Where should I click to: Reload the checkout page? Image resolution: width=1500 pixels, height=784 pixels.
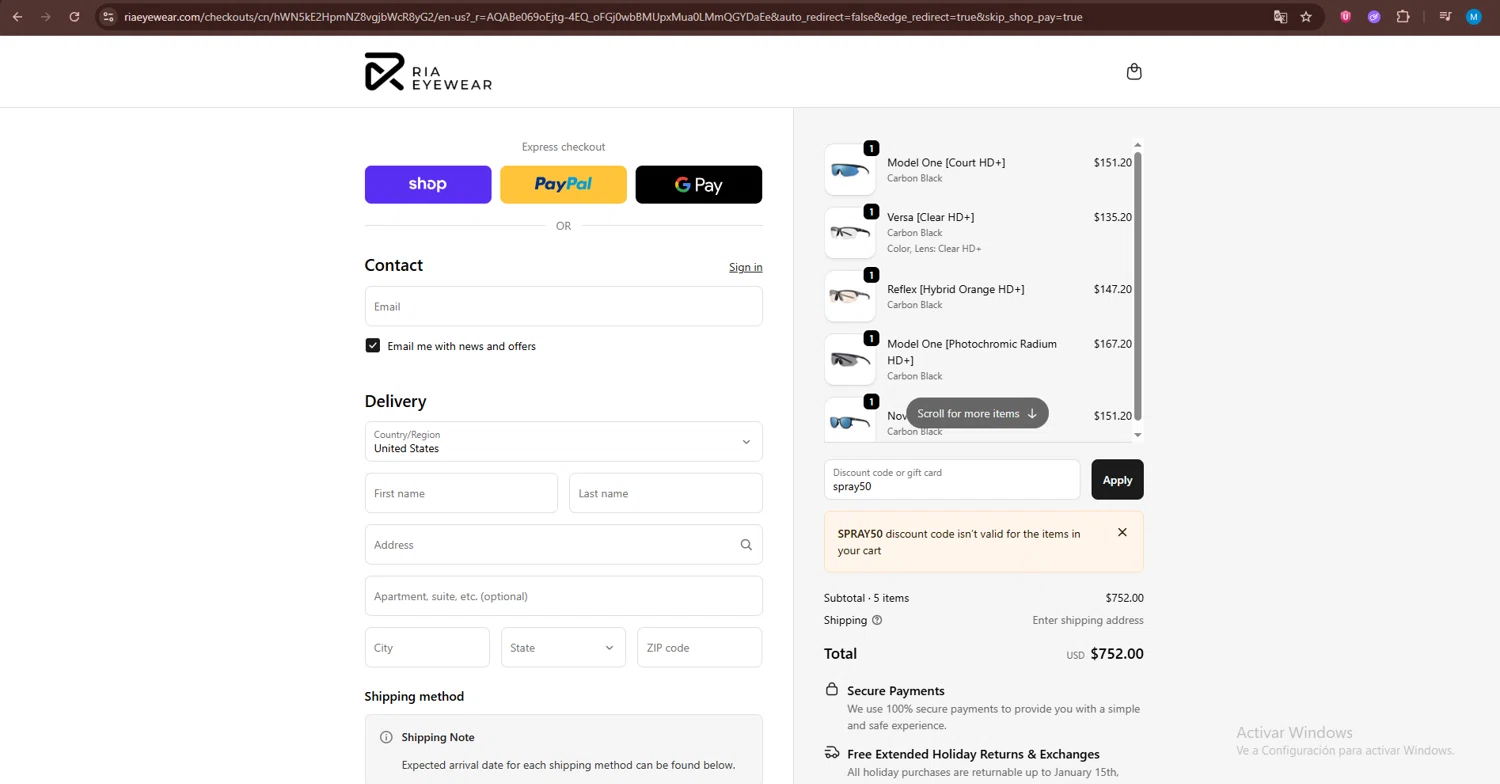[74, 17]
